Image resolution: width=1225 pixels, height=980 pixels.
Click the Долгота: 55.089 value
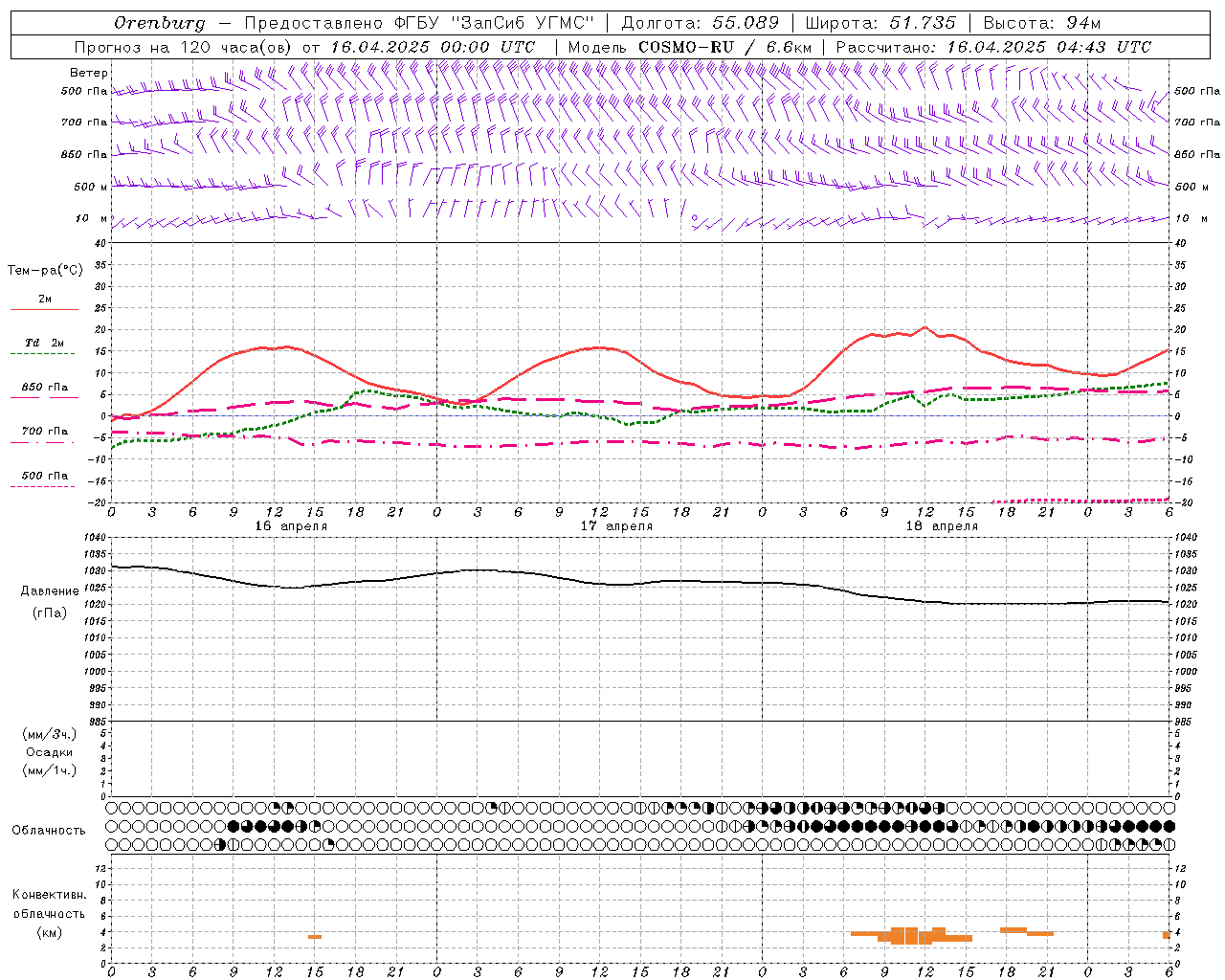[701, 23]
